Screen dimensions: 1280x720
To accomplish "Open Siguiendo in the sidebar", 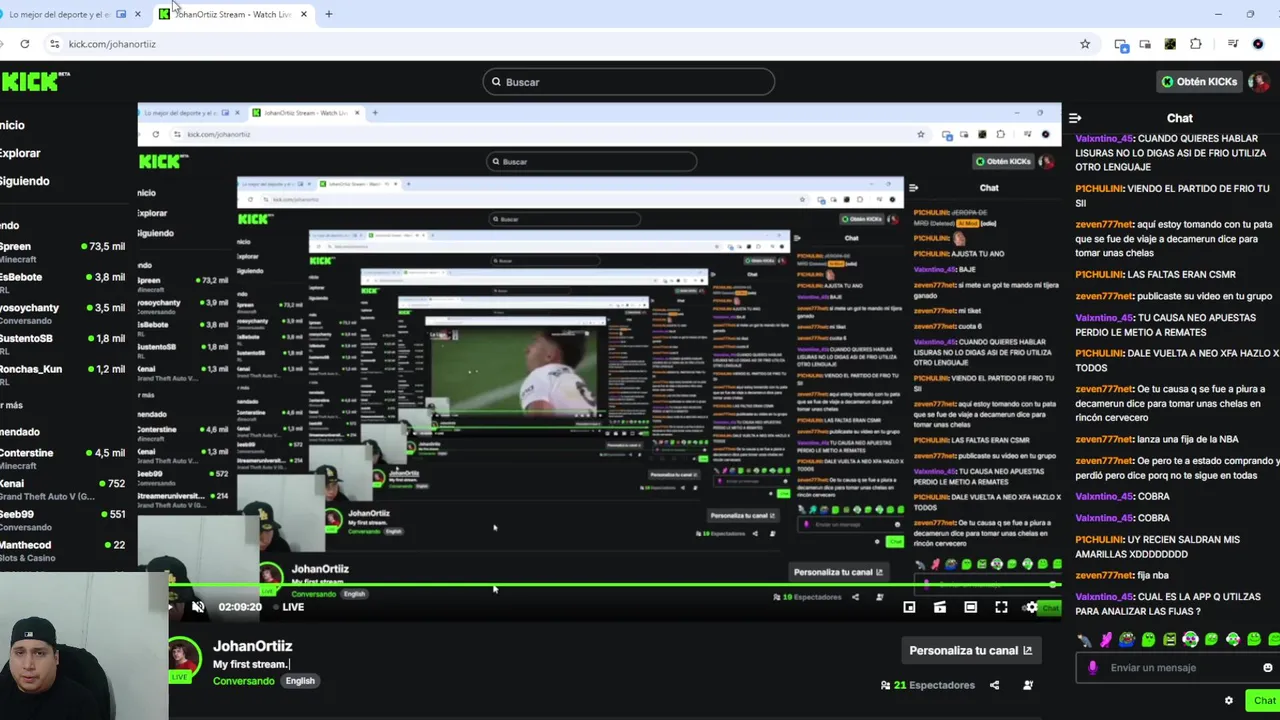I will pos(24,181).
